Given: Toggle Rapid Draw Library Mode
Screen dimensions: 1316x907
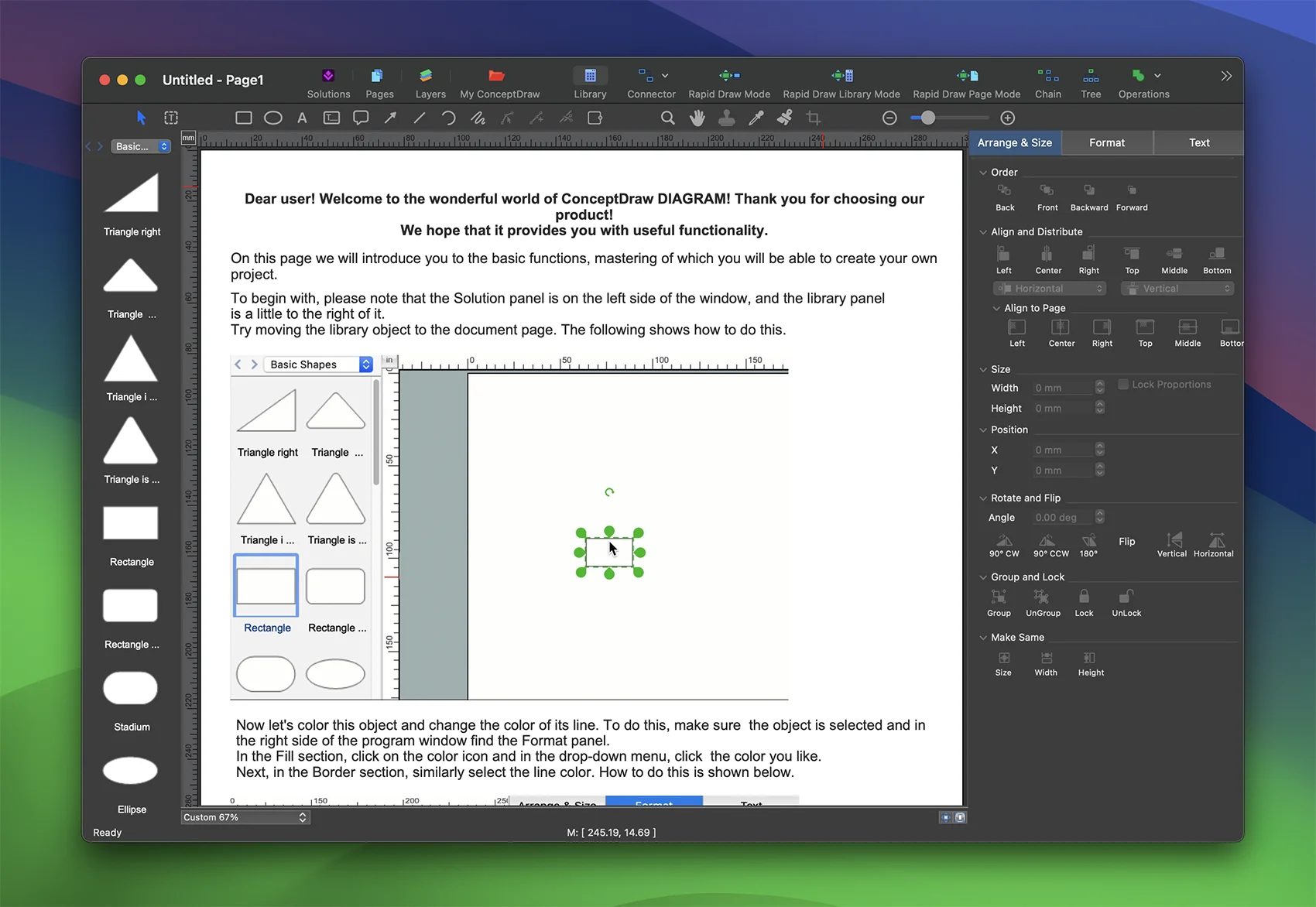Looking at the screenshot, I should (841, 84).
